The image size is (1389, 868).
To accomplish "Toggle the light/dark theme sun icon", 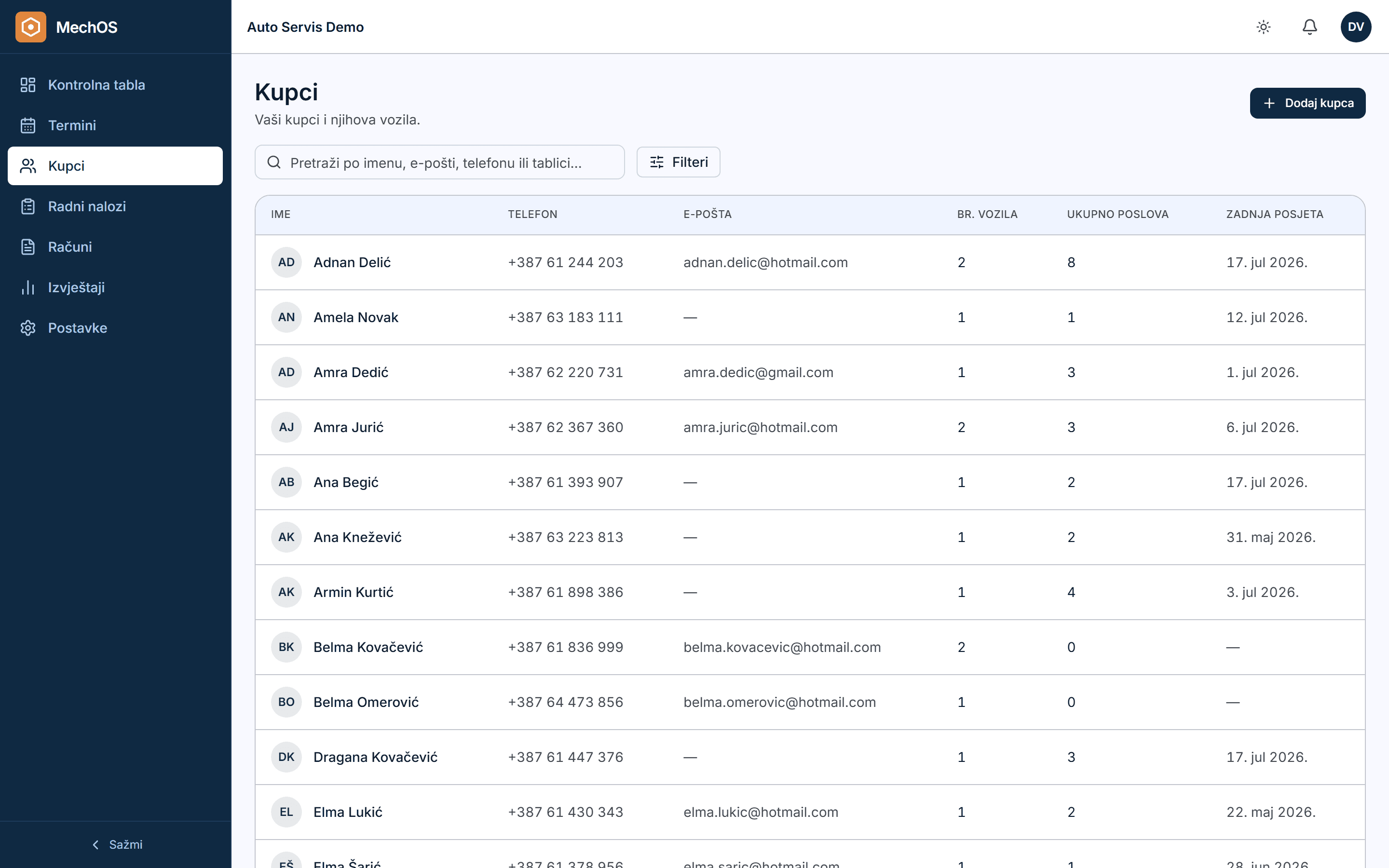I will [x=1263, y=27].
